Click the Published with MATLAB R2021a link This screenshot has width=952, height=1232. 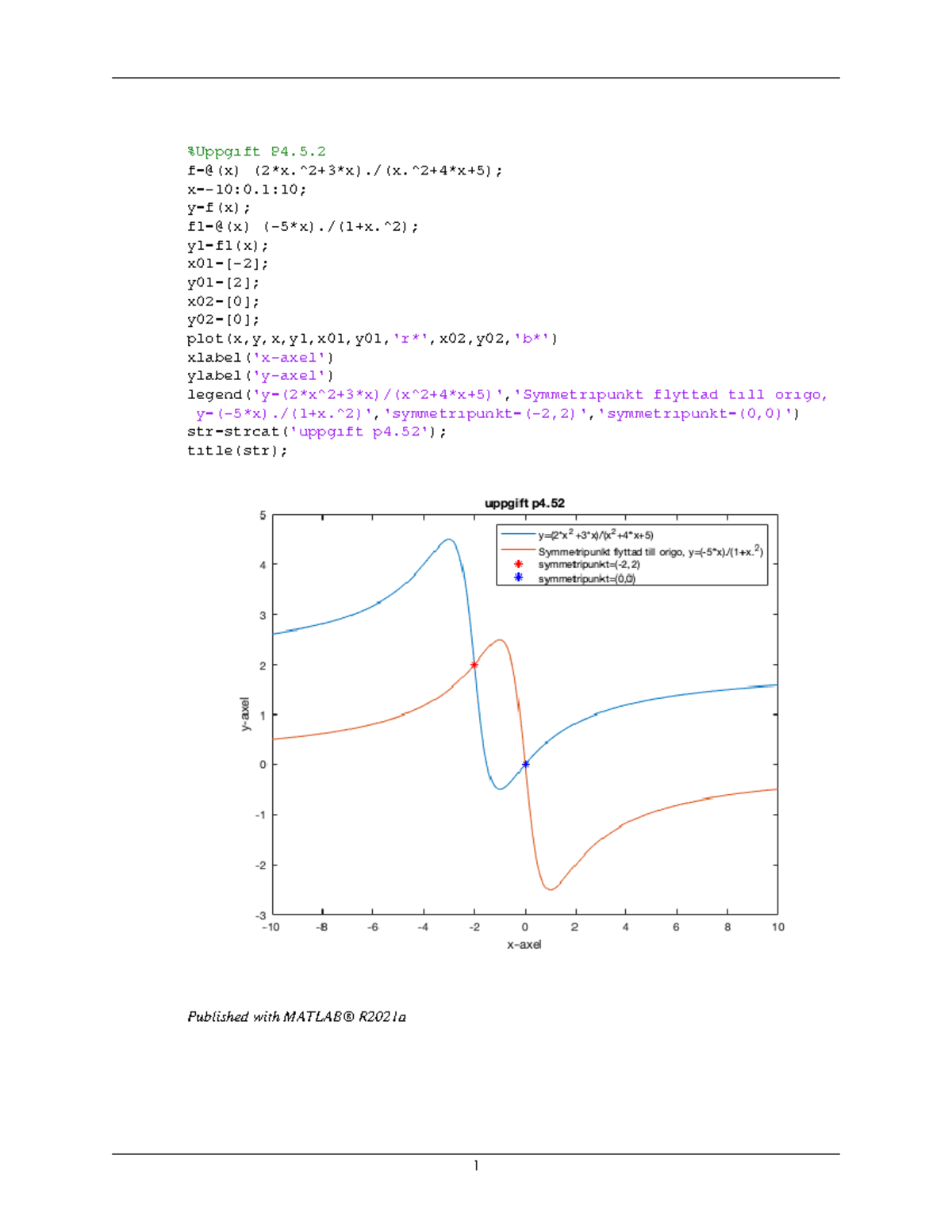297,1015
